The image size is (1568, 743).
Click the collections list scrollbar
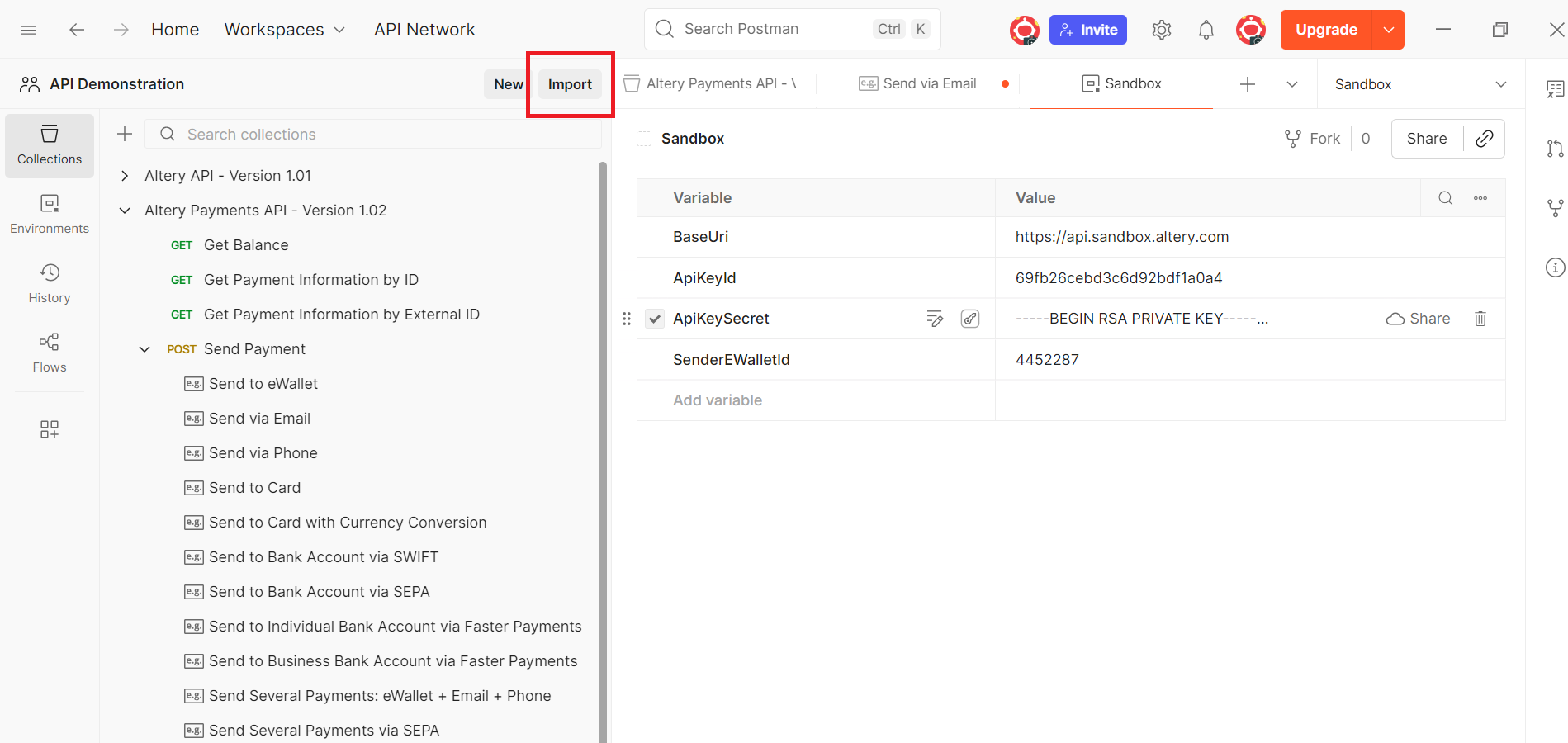tap(603, 452)
